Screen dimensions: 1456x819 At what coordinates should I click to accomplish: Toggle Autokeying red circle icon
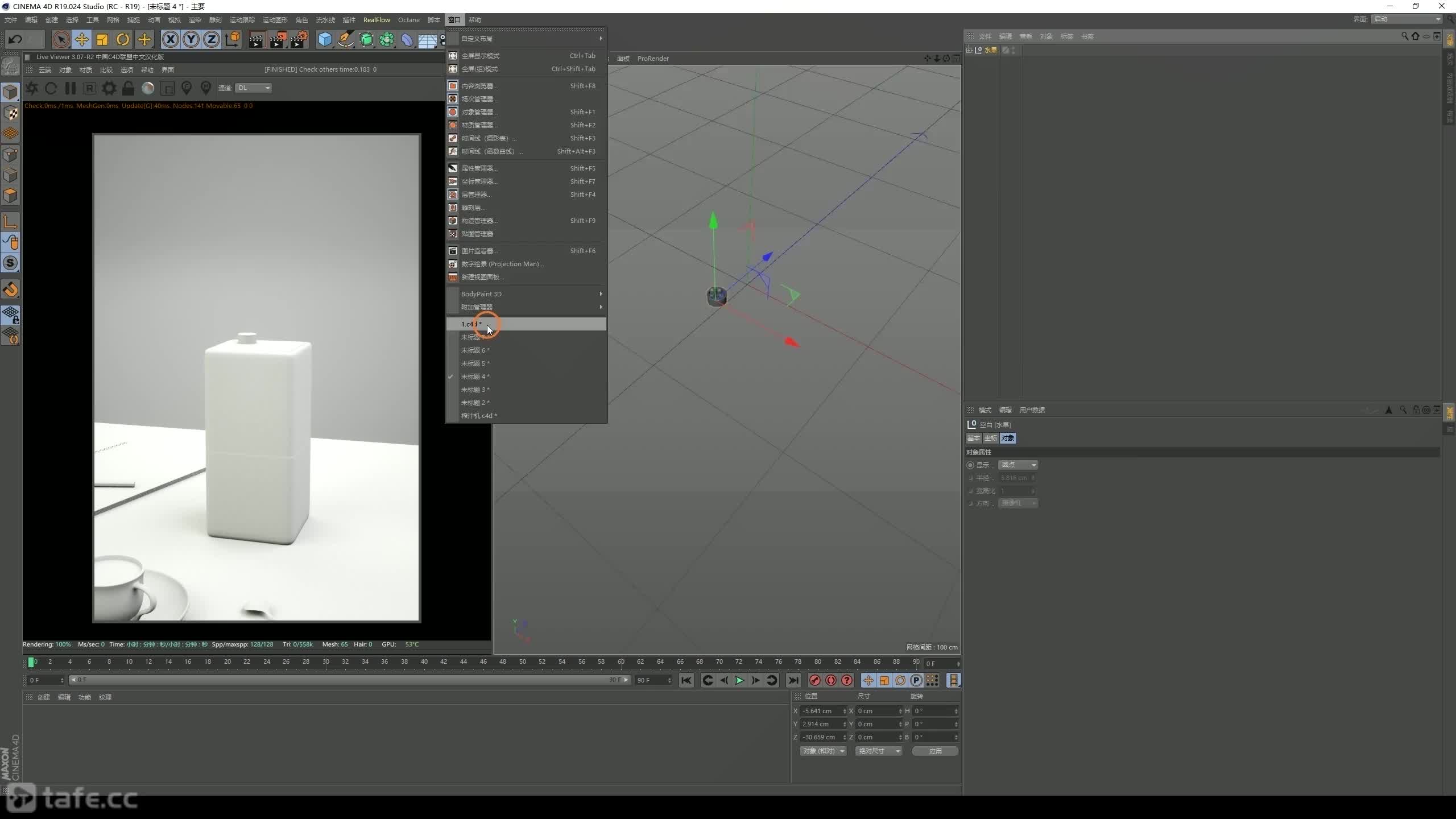tap(831, 681)
